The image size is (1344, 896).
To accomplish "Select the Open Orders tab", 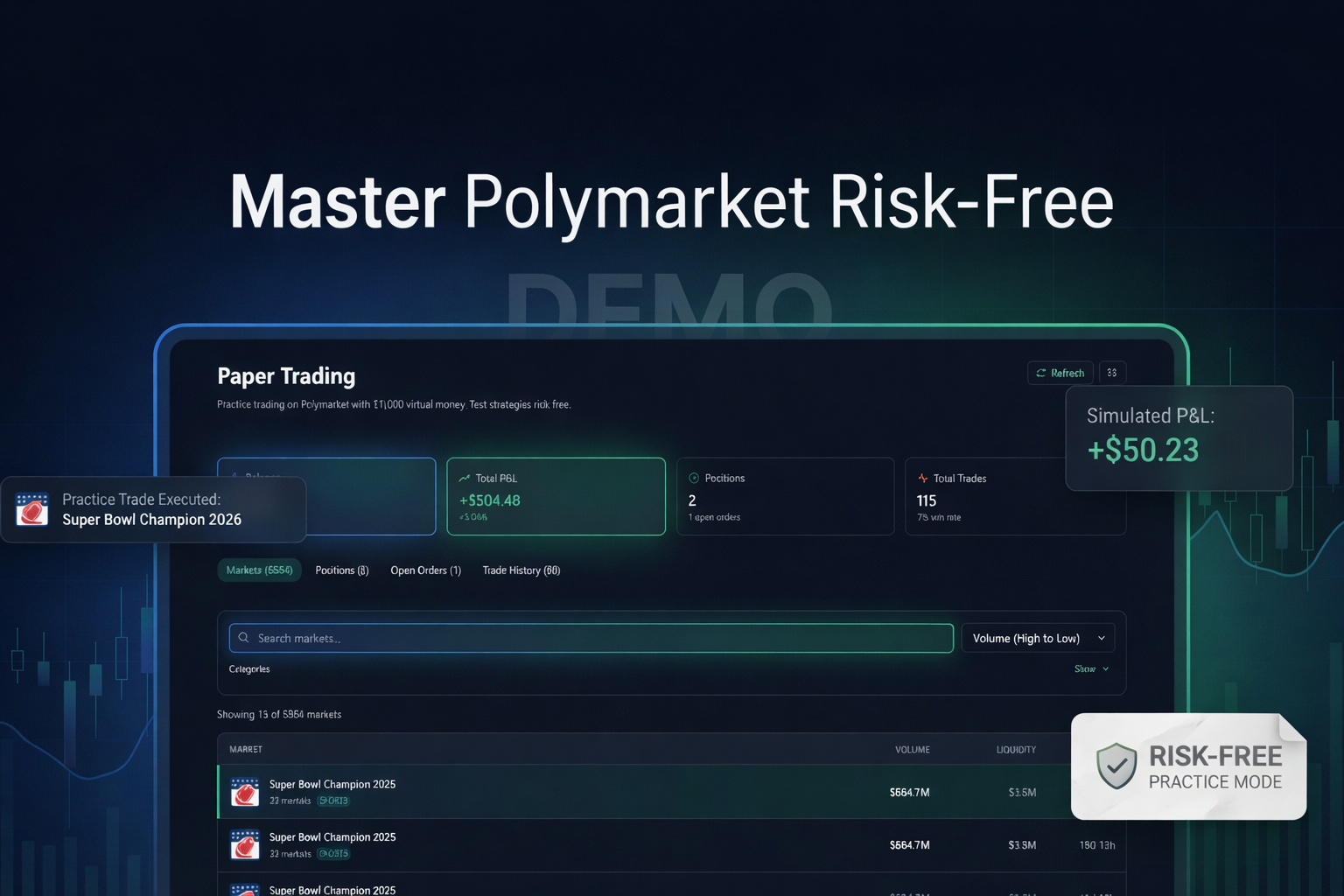I will 426,570.
